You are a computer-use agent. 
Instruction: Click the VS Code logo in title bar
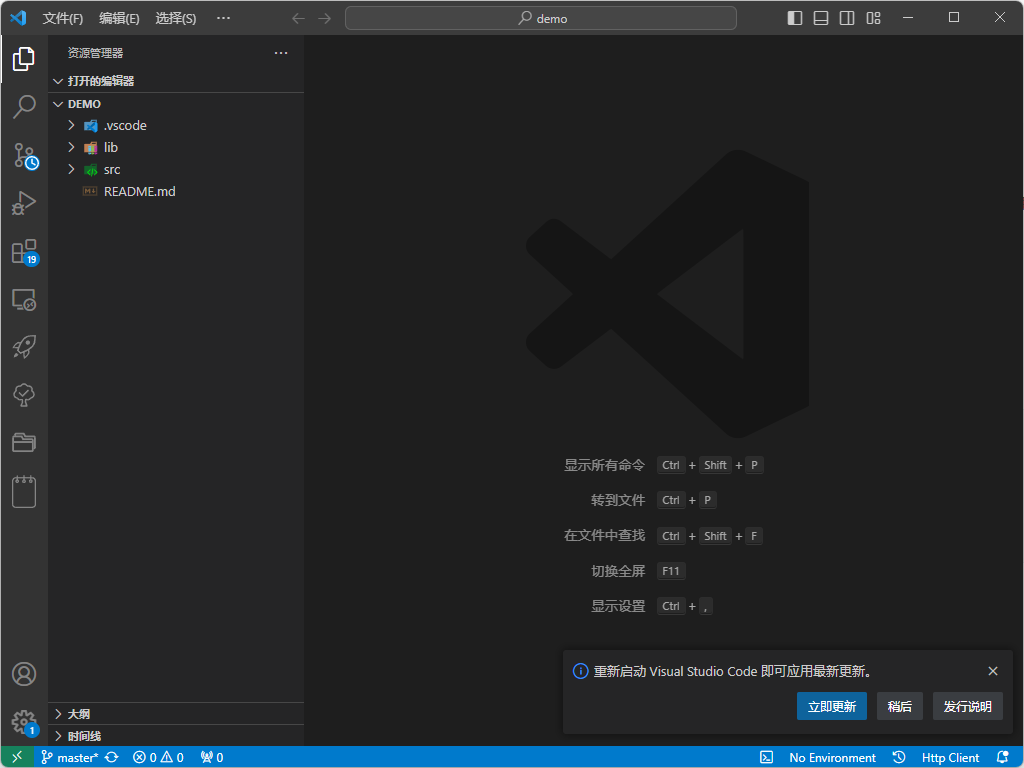point(18,18)
